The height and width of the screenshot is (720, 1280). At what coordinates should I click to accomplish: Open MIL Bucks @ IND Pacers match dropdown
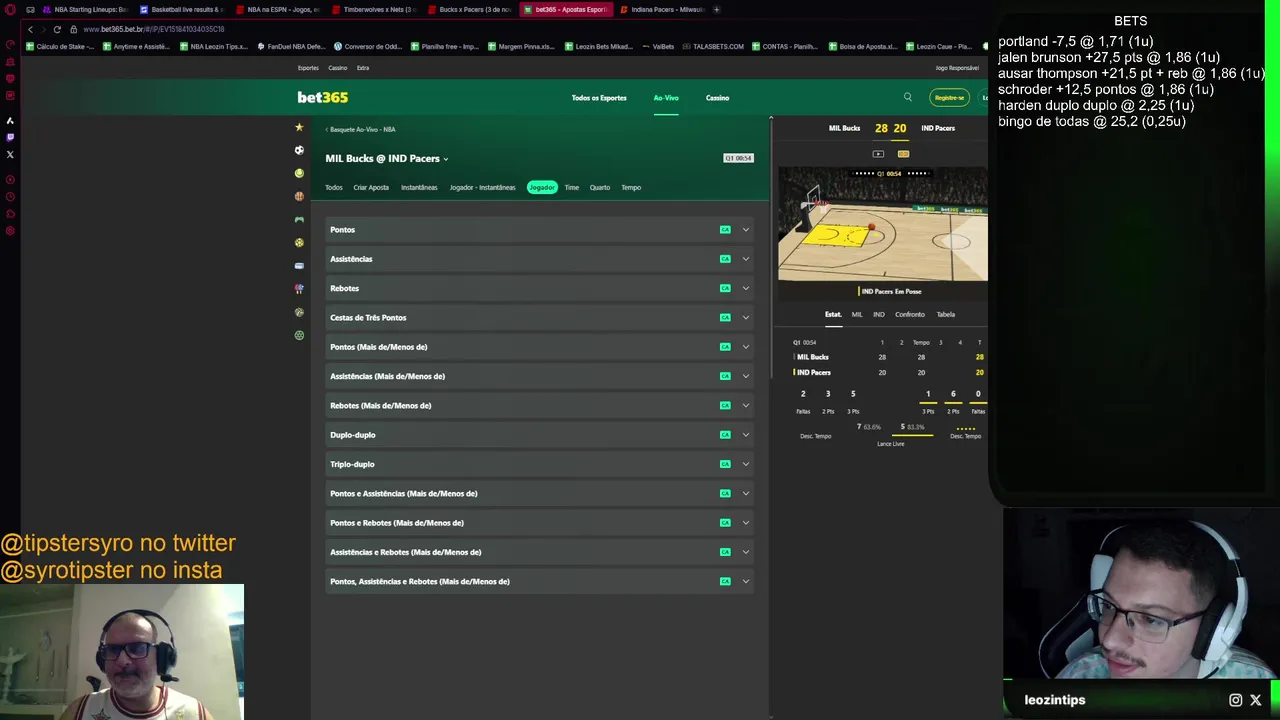387,158
